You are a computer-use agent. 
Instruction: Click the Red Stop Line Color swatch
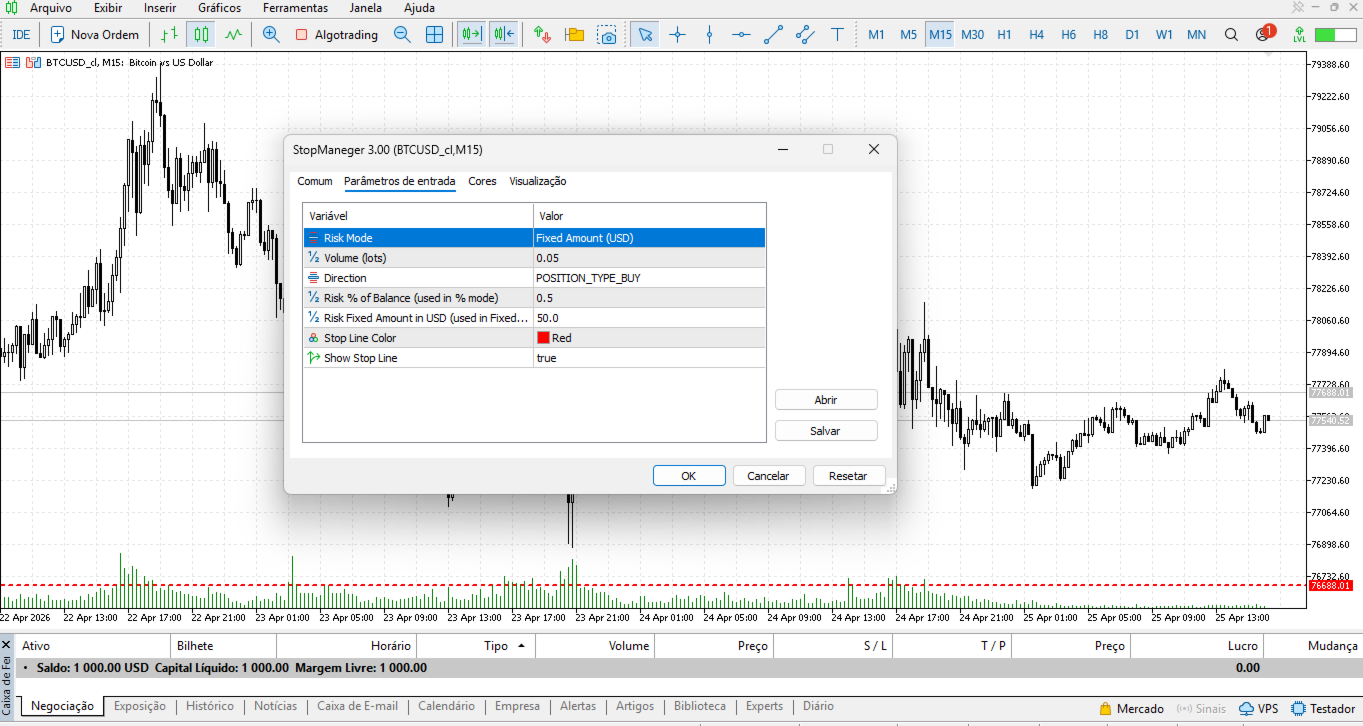tap(544, 338)
